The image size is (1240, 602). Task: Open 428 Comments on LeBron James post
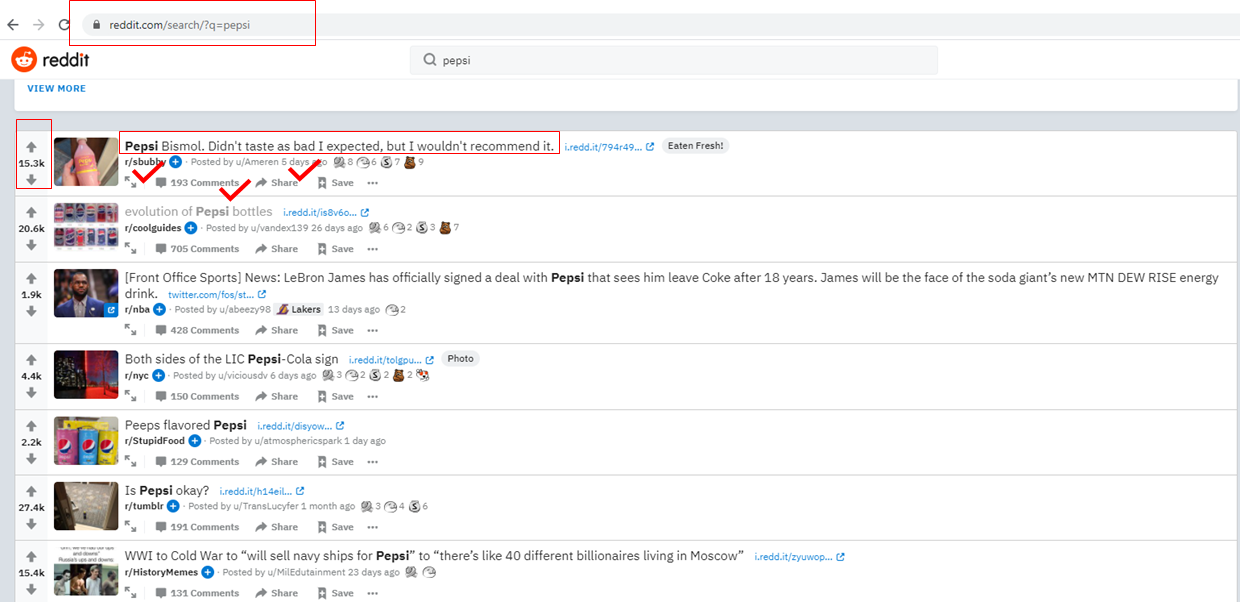[197, 330]
